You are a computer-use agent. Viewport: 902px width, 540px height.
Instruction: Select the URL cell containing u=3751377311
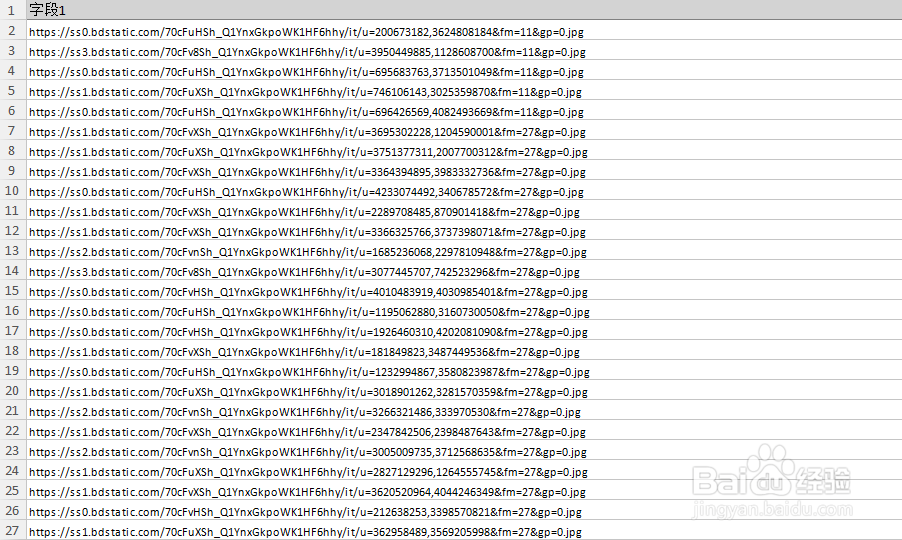click(x=464, y=150)
